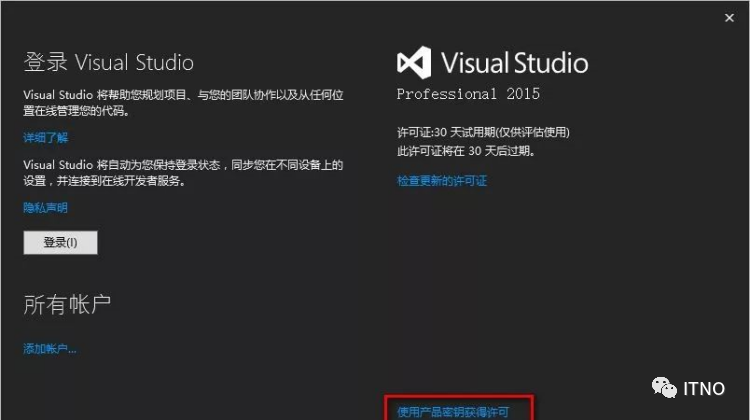This screenshot has height=420, width=750.
Task: Close the dialog with the X button
Action: click(729, 18)
